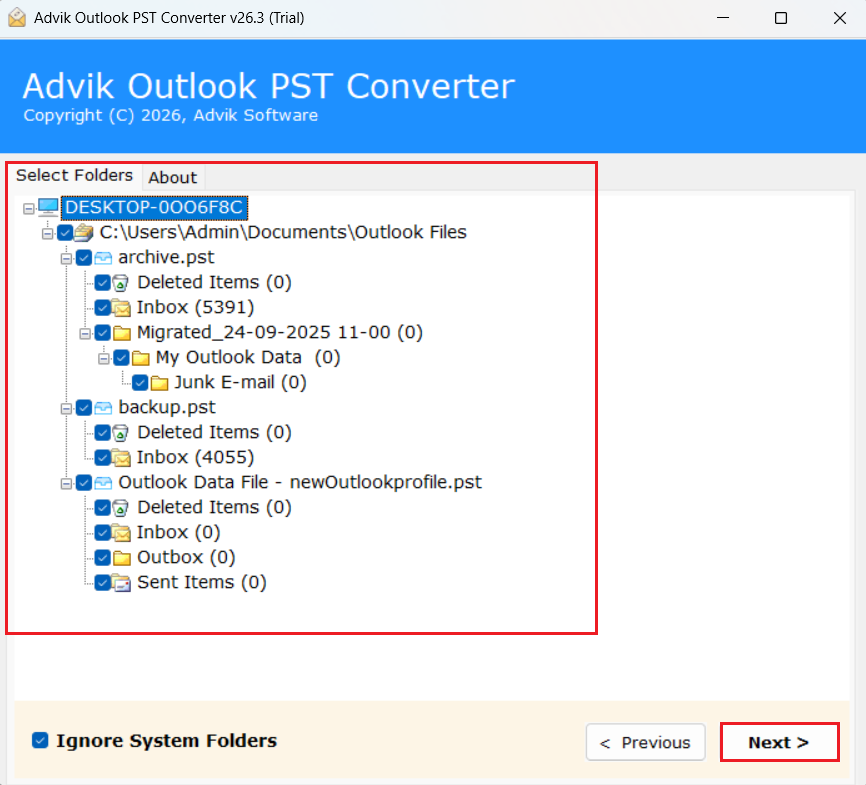
Task: Collapse the Migrated_24-09-2025 11-00 folder
Action: [x=85, y=333]
